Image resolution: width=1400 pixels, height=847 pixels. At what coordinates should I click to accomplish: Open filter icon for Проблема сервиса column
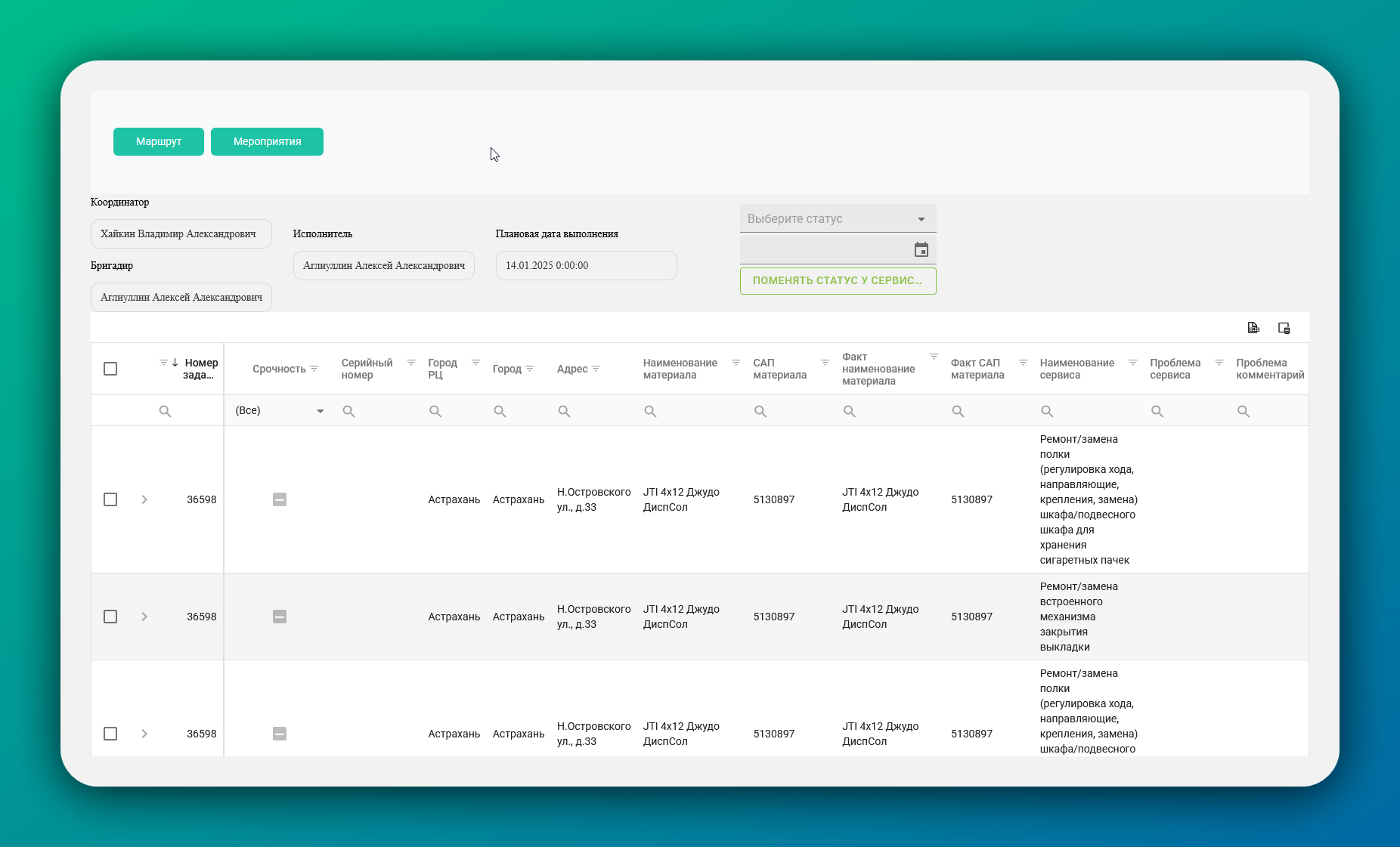tap(1219, 363)
